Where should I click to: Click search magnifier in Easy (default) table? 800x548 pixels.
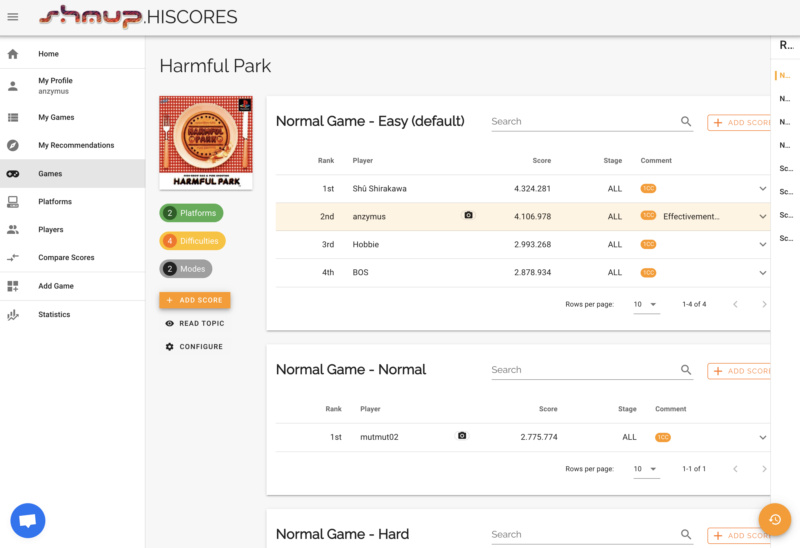686,121
